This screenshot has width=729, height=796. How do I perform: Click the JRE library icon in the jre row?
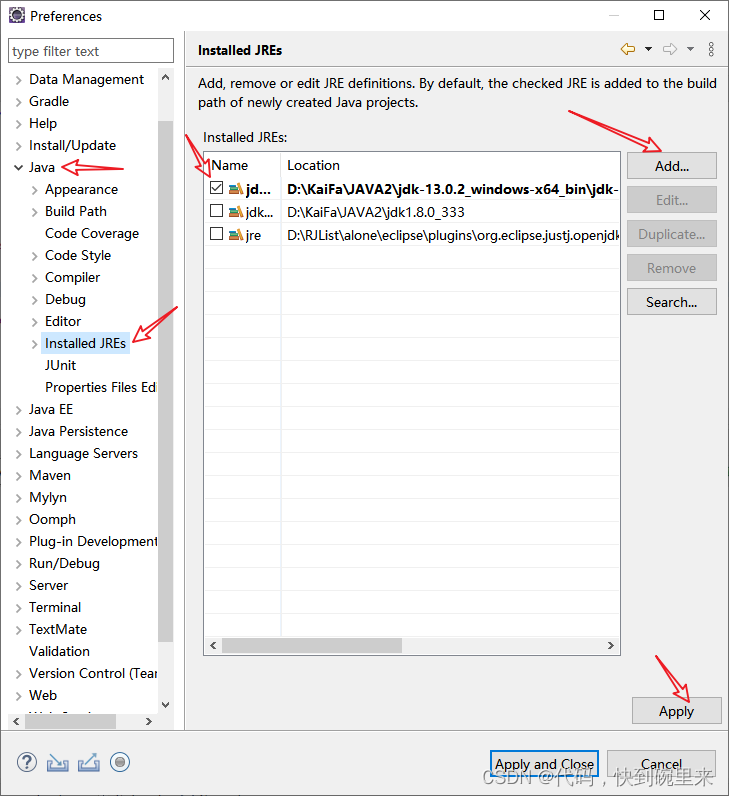(236, 235)
